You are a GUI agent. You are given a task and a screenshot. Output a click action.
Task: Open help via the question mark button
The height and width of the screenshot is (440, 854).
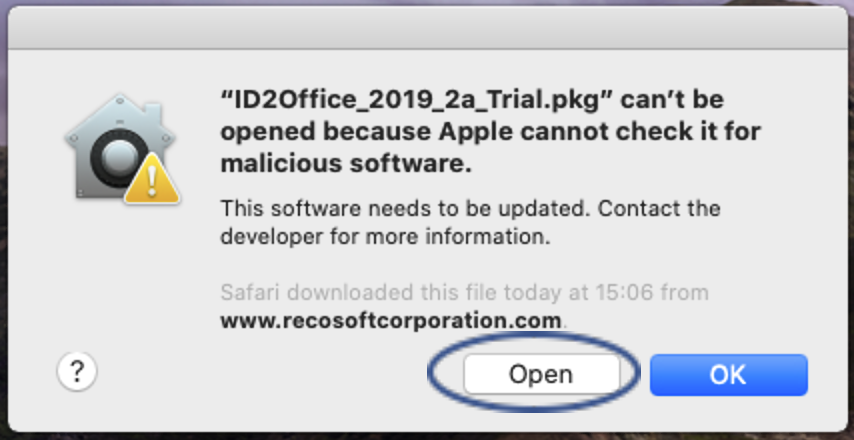tap(77, 372)
